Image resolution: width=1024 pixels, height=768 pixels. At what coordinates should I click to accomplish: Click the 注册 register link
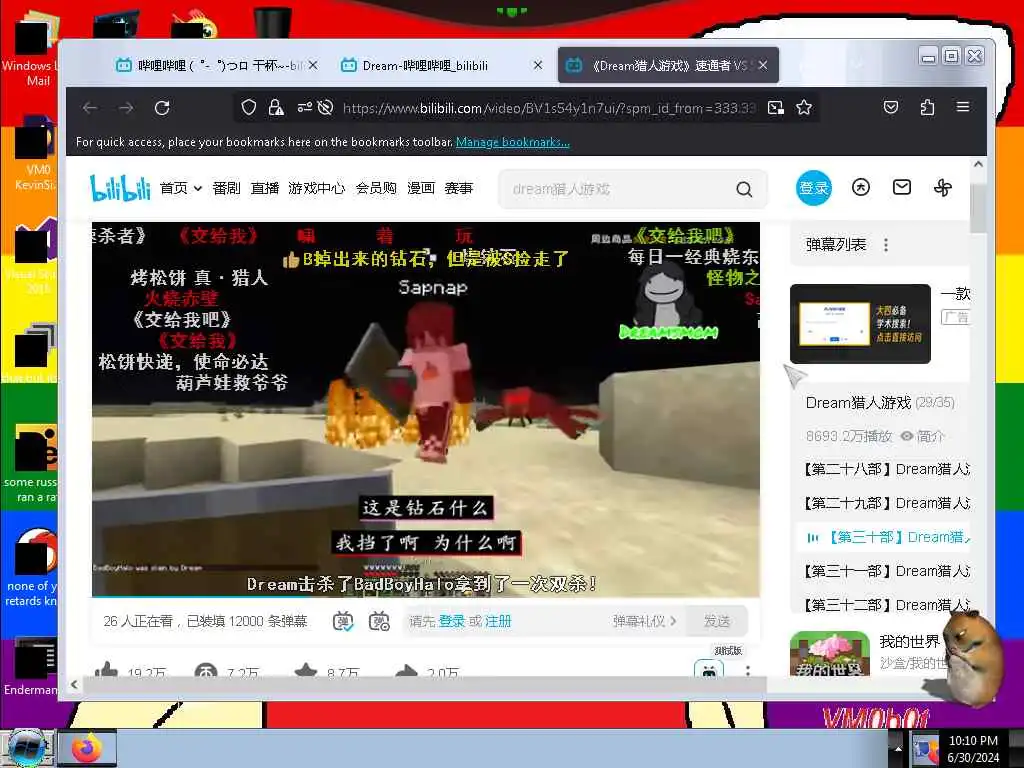pos(498,621)
